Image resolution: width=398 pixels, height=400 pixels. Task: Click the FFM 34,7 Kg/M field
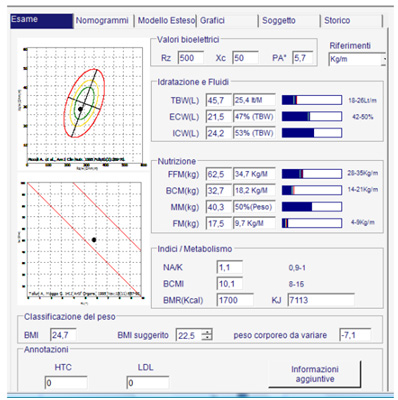[254, 174]
